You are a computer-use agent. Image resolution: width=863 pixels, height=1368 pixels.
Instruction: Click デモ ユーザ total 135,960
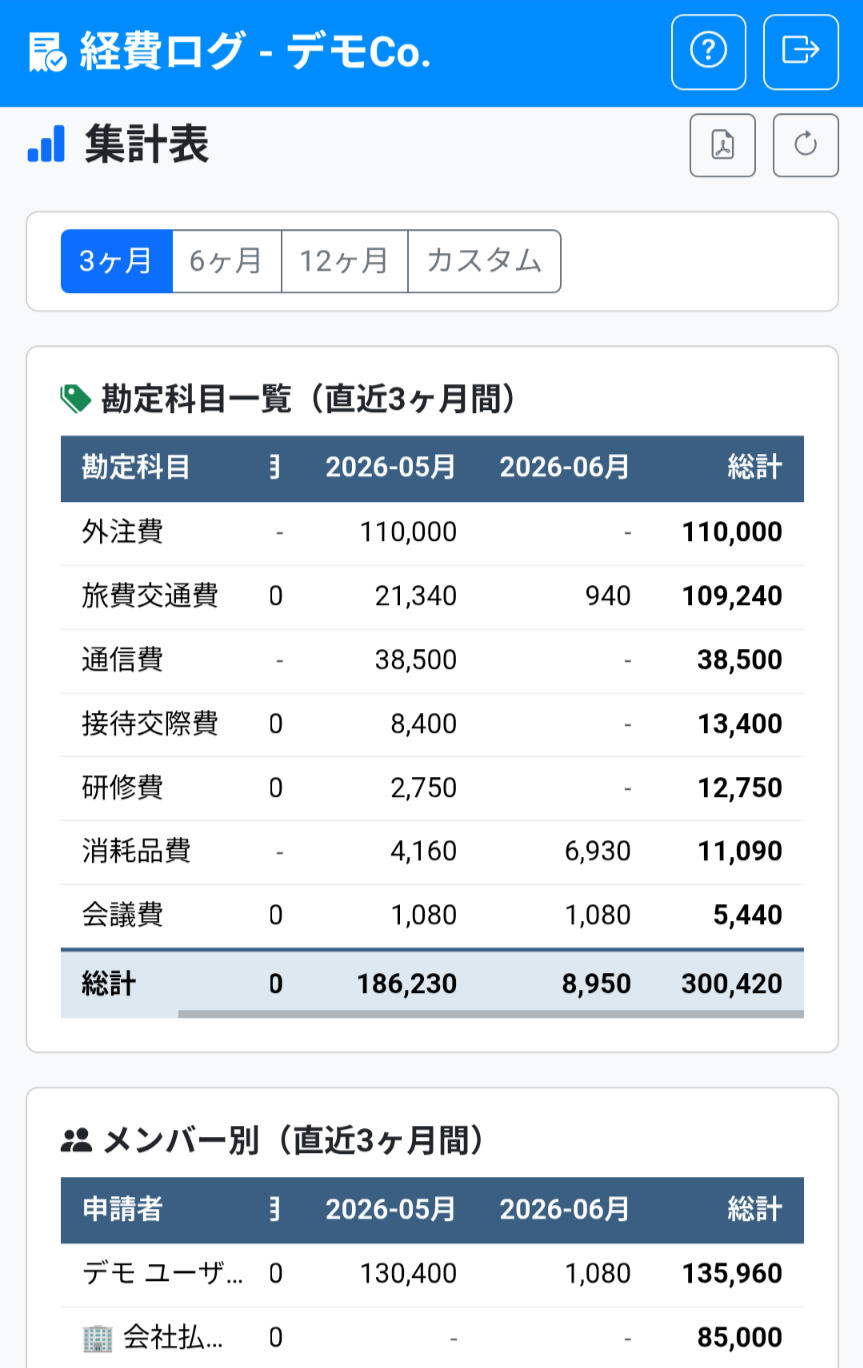(x=733, y=1274)
